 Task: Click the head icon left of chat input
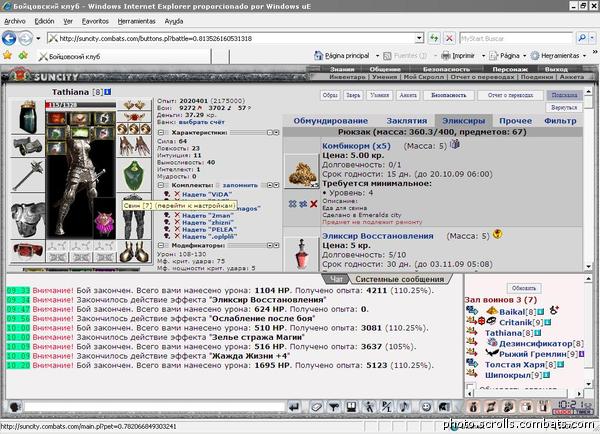pyautogui.click(x=15, y=407)
